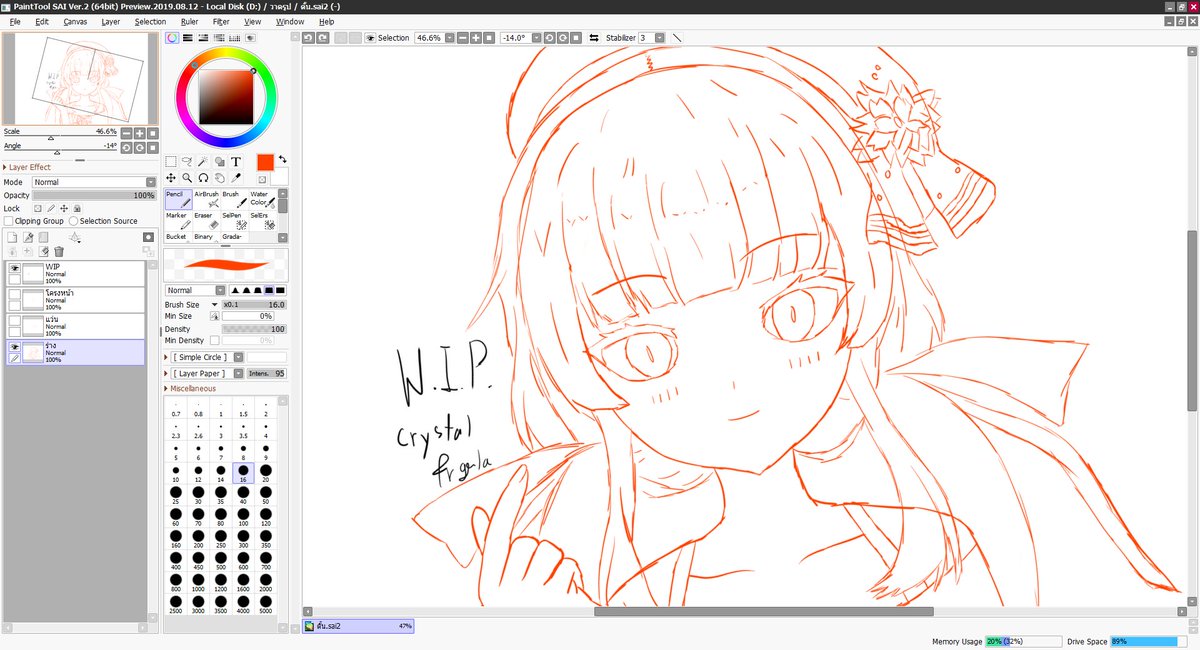Swap foreground and background colors

[283, 158]
